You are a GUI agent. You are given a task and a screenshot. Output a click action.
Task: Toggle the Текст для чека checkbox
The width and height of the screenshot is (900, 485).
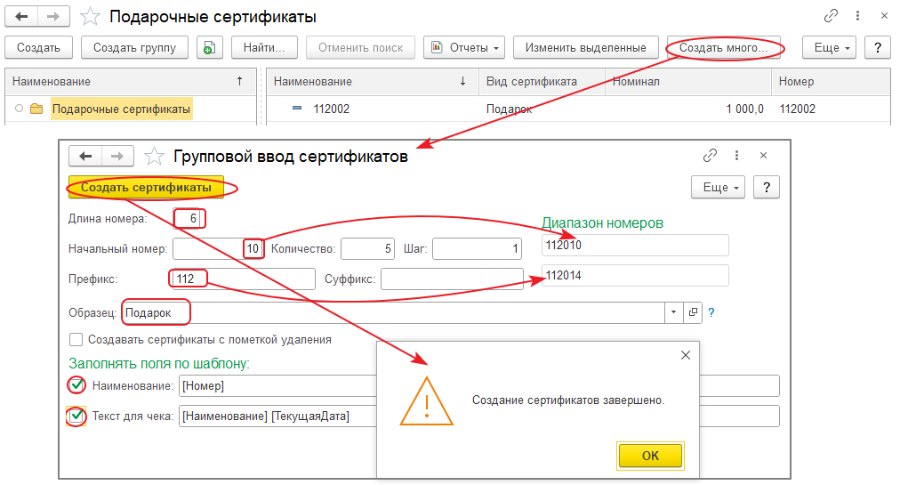pyautogui.click(x=76, y=416)
